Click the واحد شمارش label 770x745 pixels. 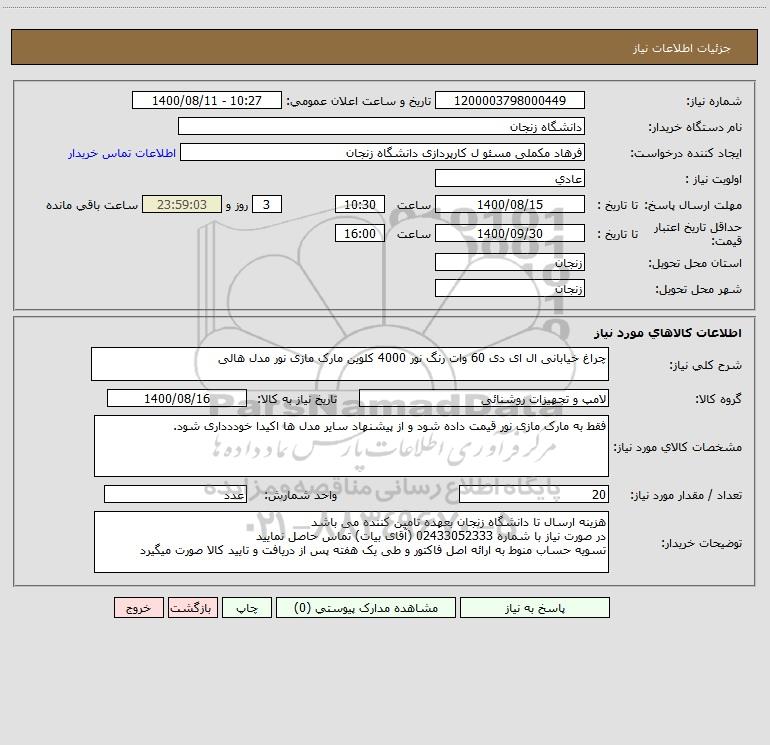(301, 496)
